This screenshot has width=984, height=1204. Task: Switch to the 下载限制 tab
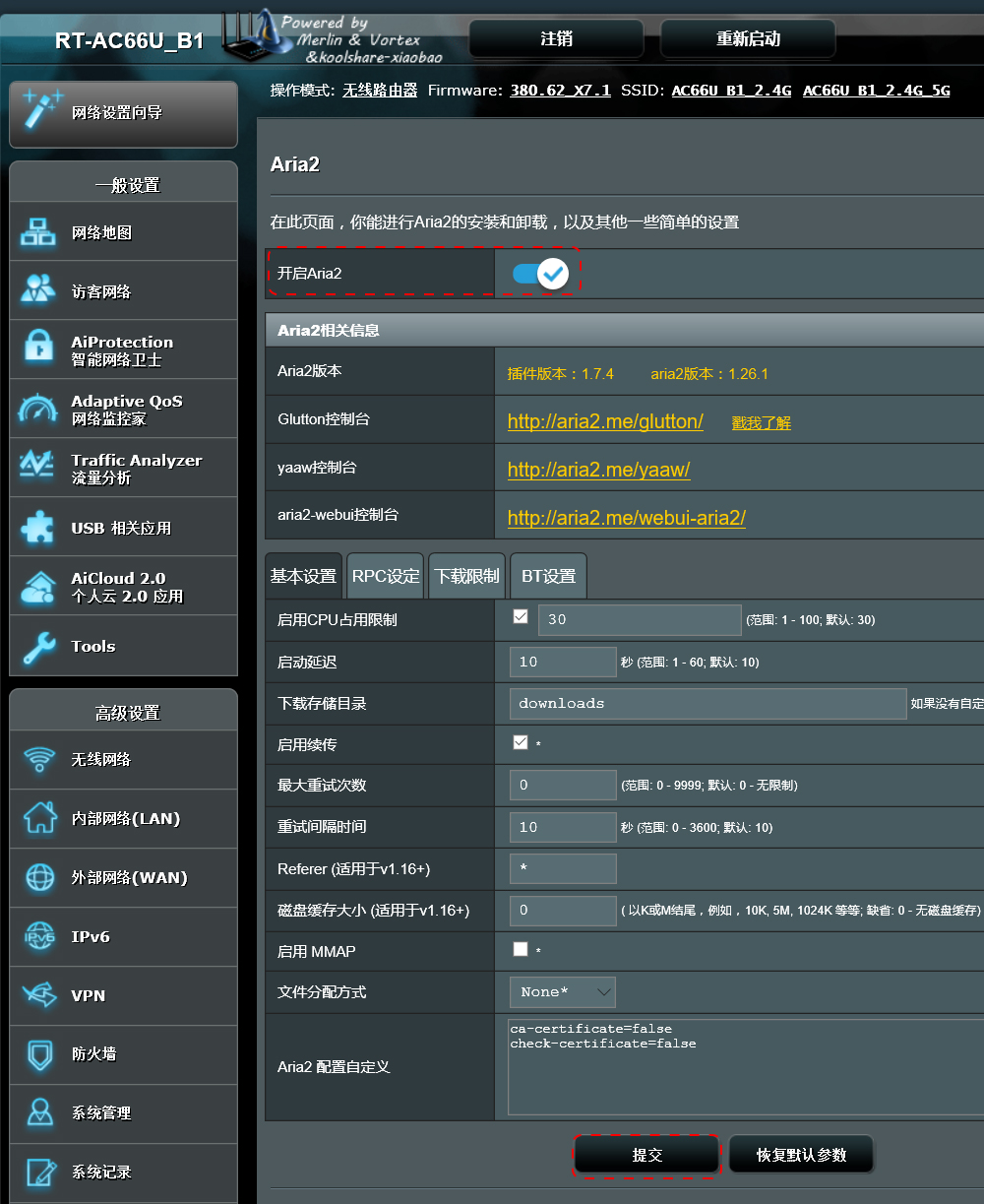(x=467, y=576)
